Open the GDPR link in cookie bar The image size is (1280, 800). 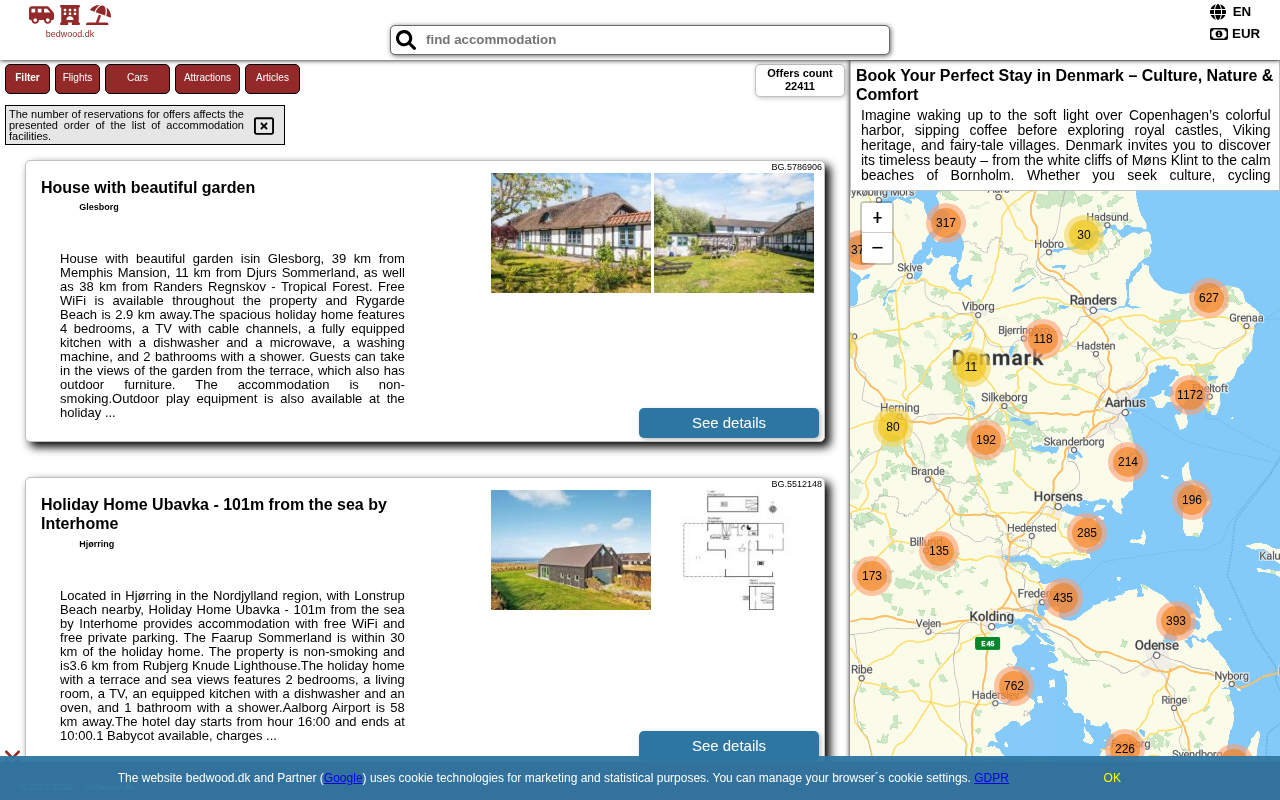tap(991, 778)
